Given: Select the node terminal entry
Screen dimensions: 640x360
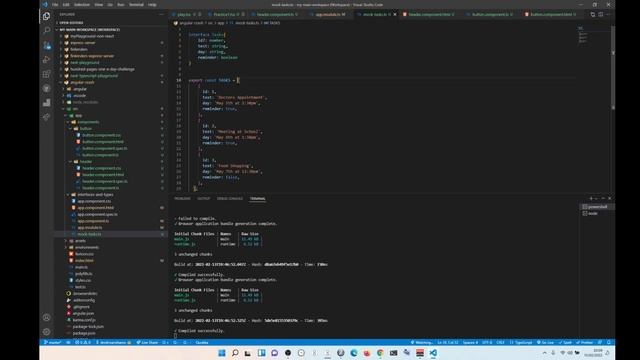Looking at the screenshot, I should [596, 213].
